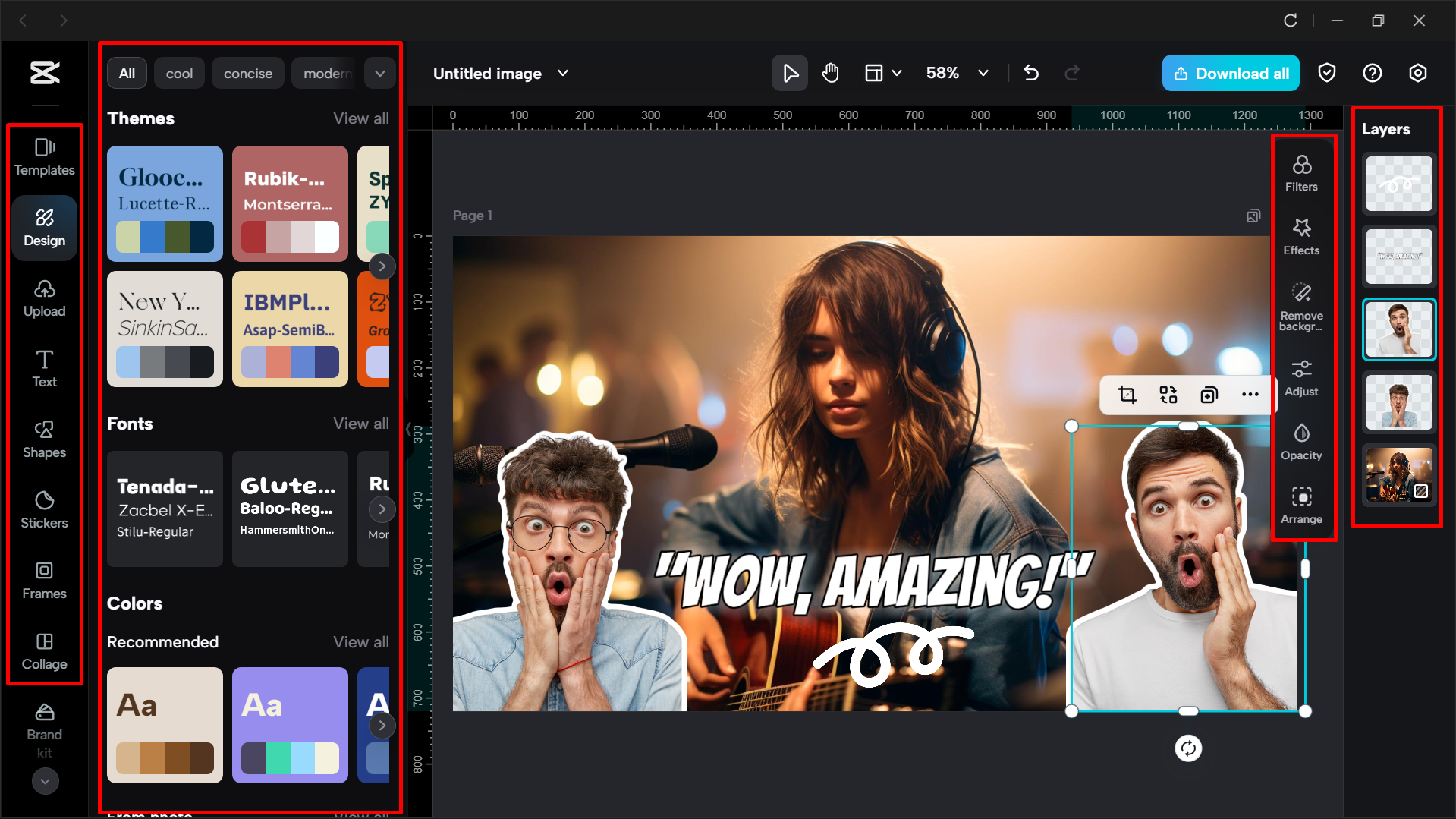This screenshot has width=1456, height=819.
Task: Select the Hand pan tool
Action: click(x=830, y=73)
